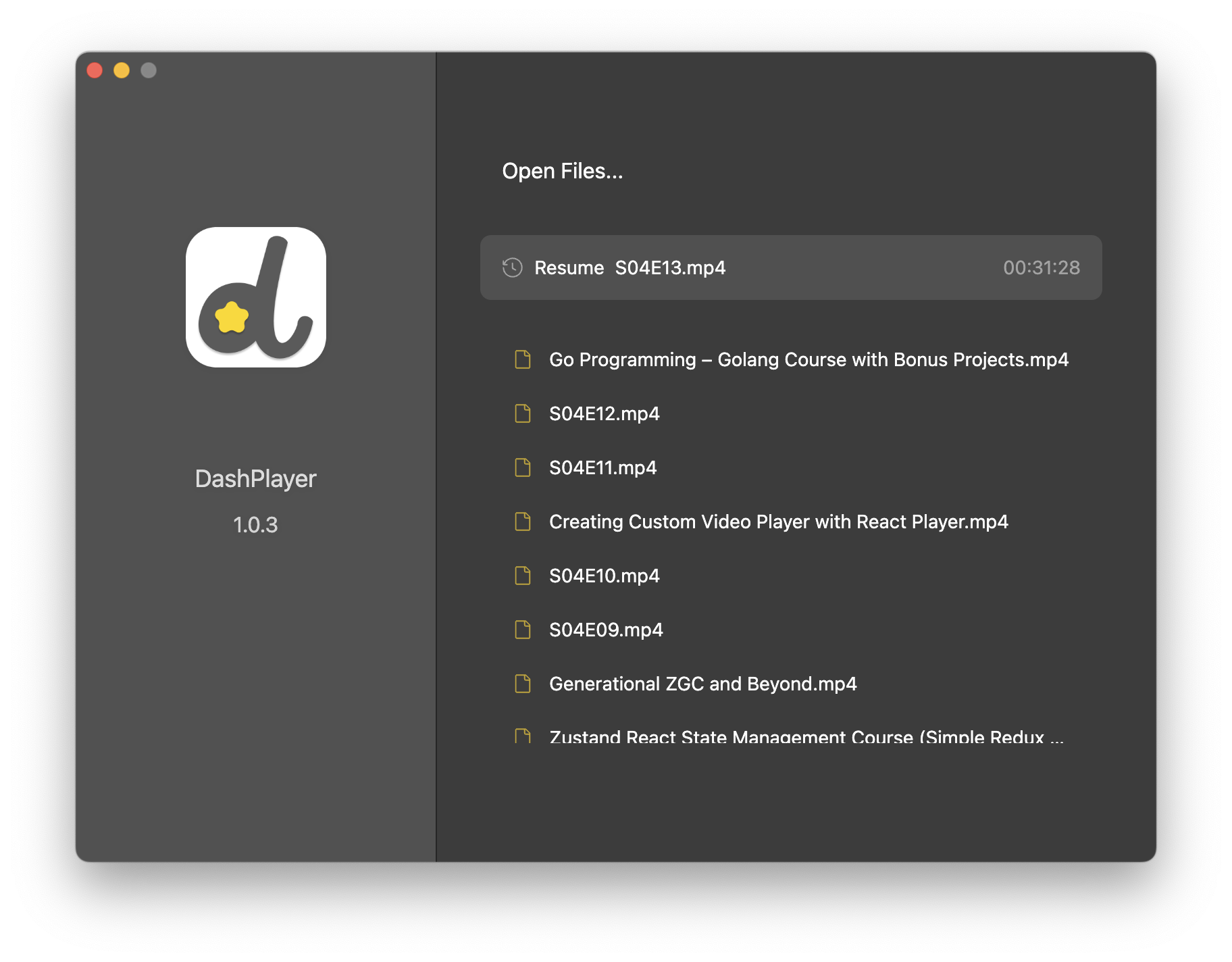
Task: Click the document icon next to Go Programming course
Action: 523,359
